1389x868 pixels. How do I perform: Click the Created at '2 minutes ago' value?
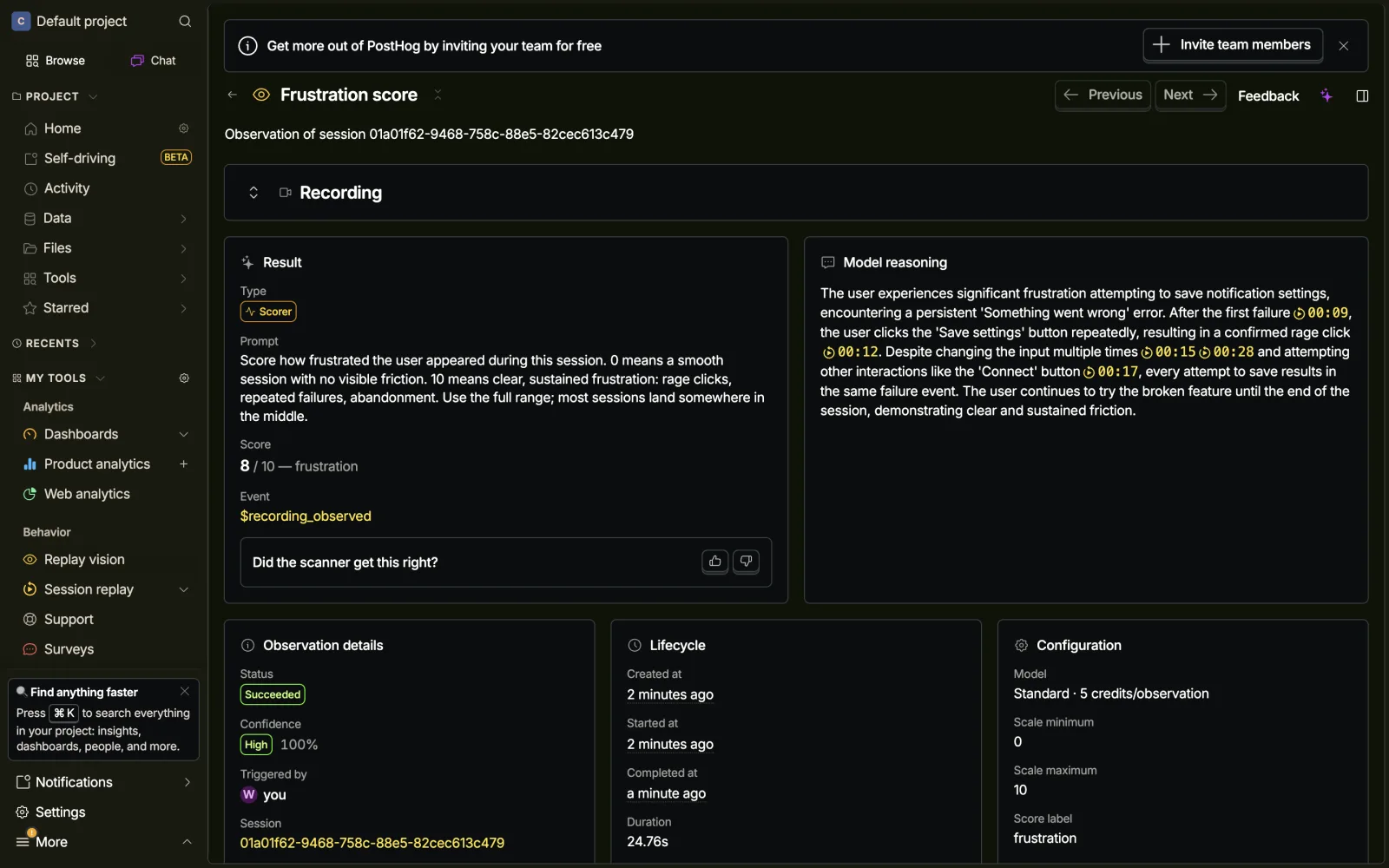[670, 694]
